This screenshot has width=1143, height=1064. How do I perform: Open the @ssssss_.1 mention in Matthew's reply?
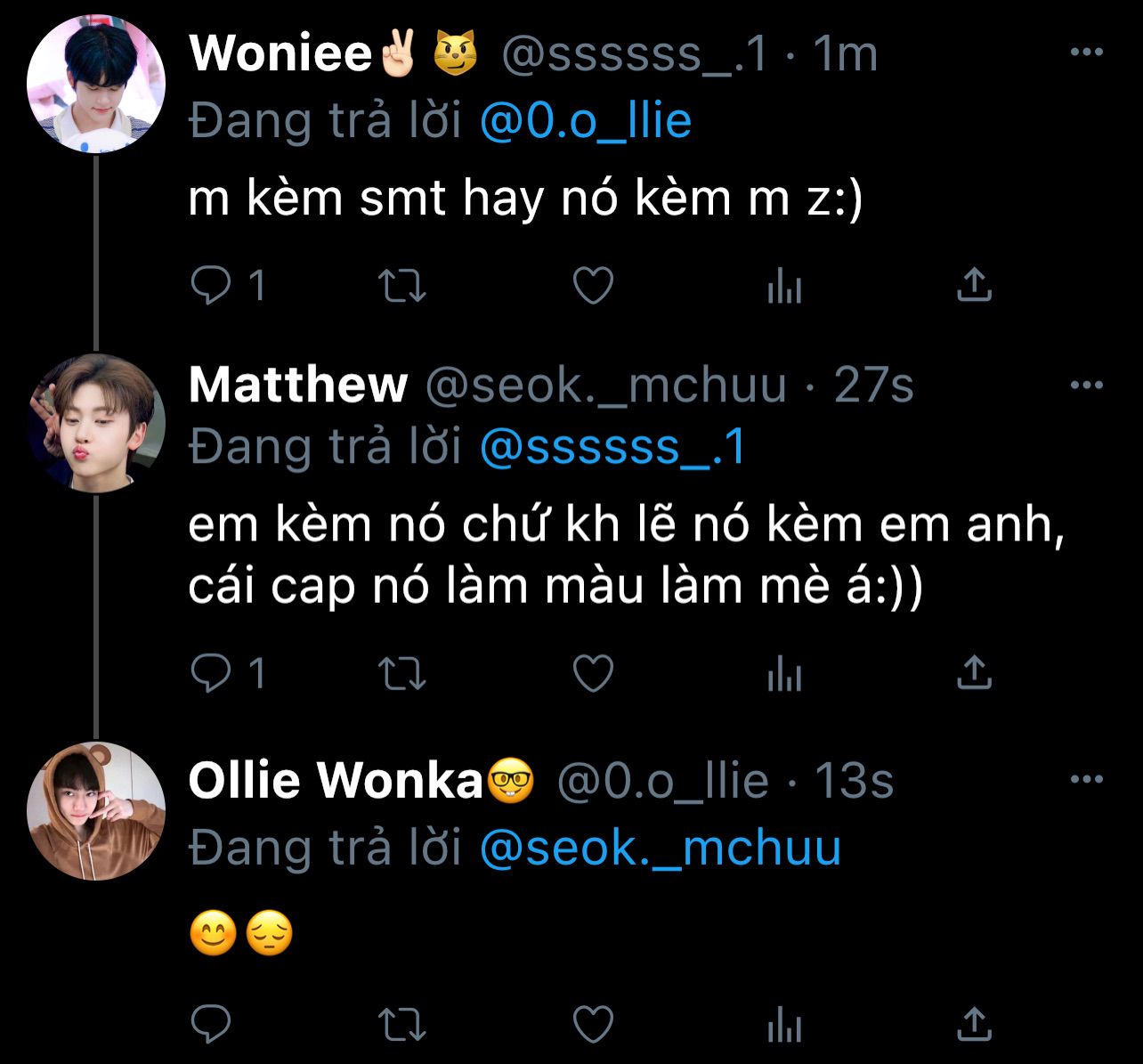click(x=612, y=447)
